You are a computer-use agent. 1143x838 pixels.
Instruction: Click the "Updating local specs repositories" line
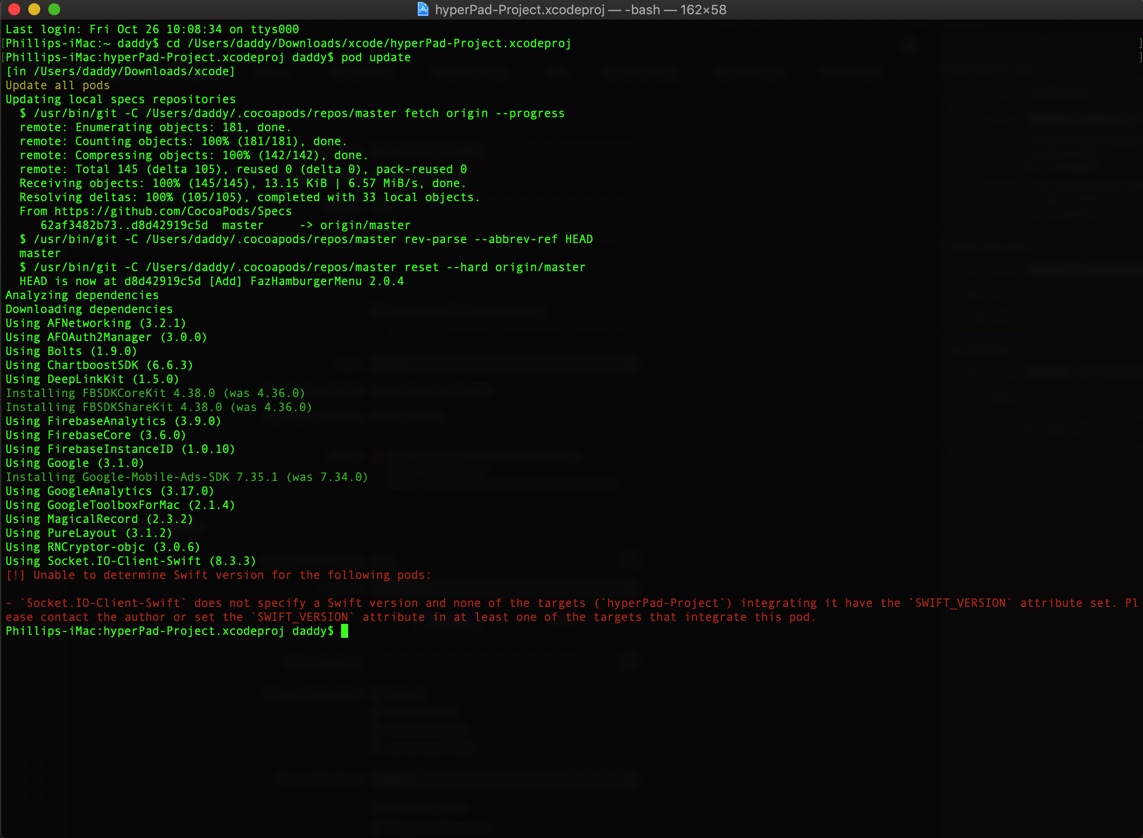point(120,99)
